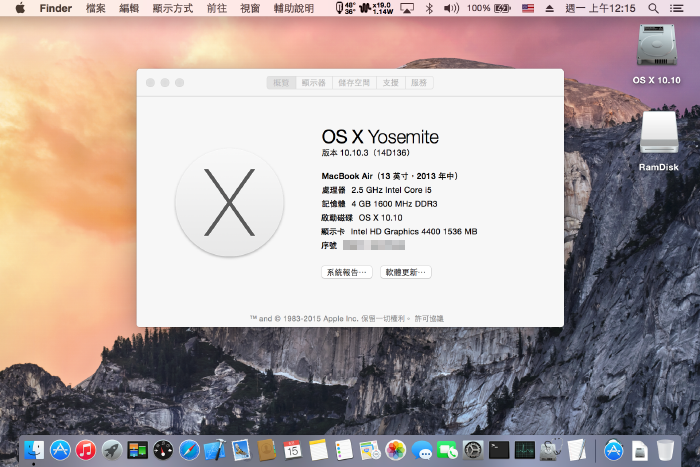Open the 編輯 menu
700x467 pixels.
tap(129, 8)
